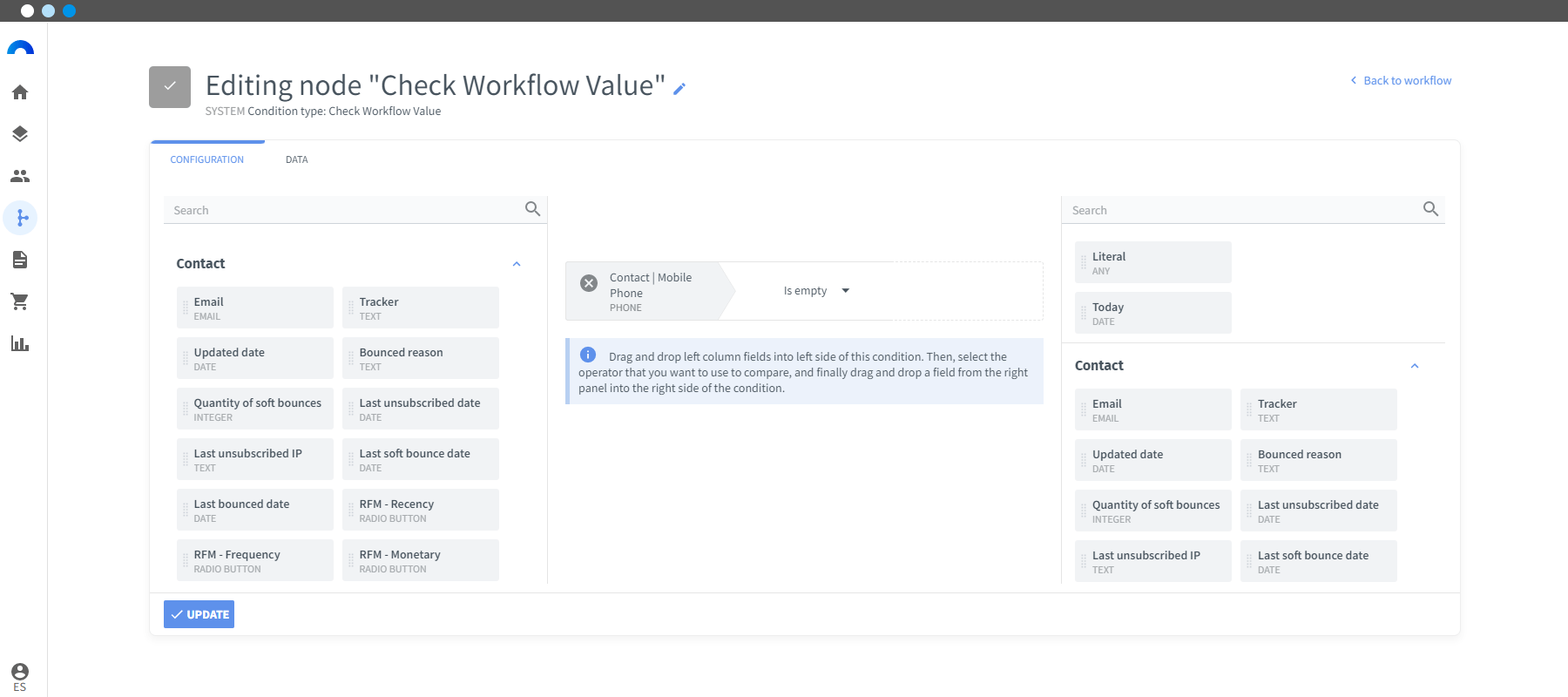This screenshot has height=697, width=1568.
Task: Open the workflow branch sidebar icon
Action: pos(20,218)
